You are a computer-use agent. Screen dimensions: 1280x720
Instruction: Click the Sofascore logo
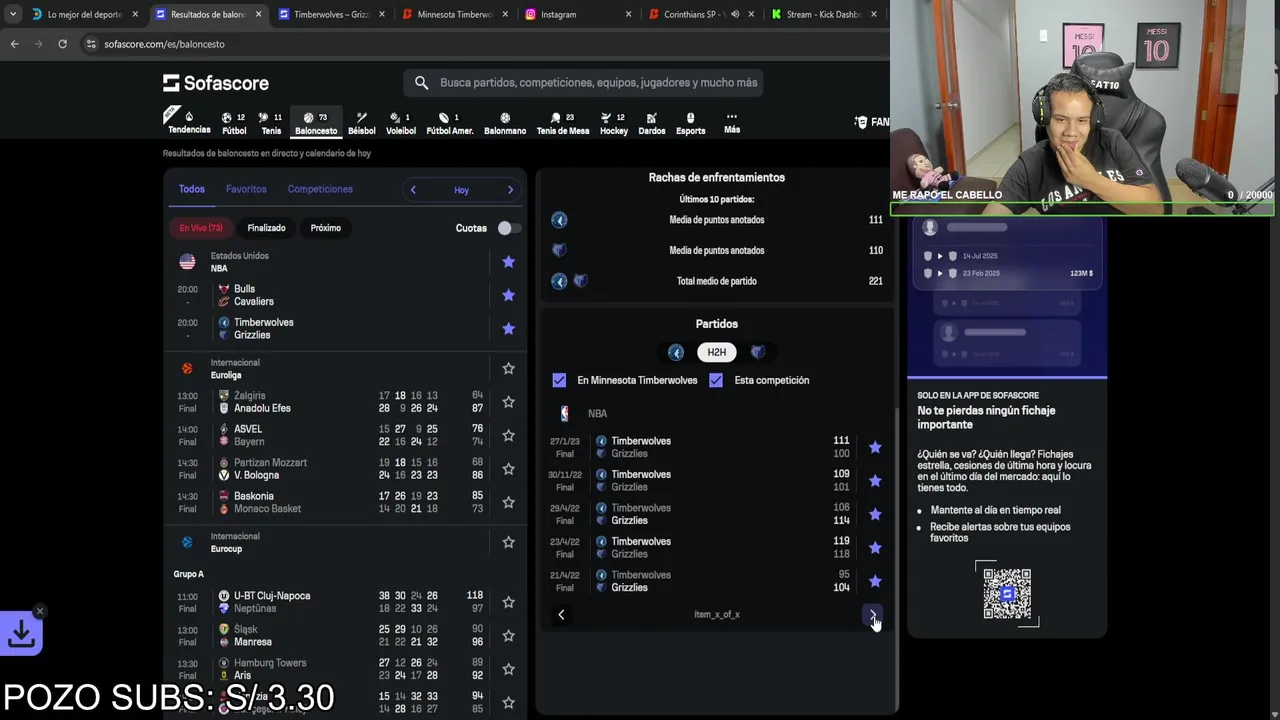[x=216, y=83]
